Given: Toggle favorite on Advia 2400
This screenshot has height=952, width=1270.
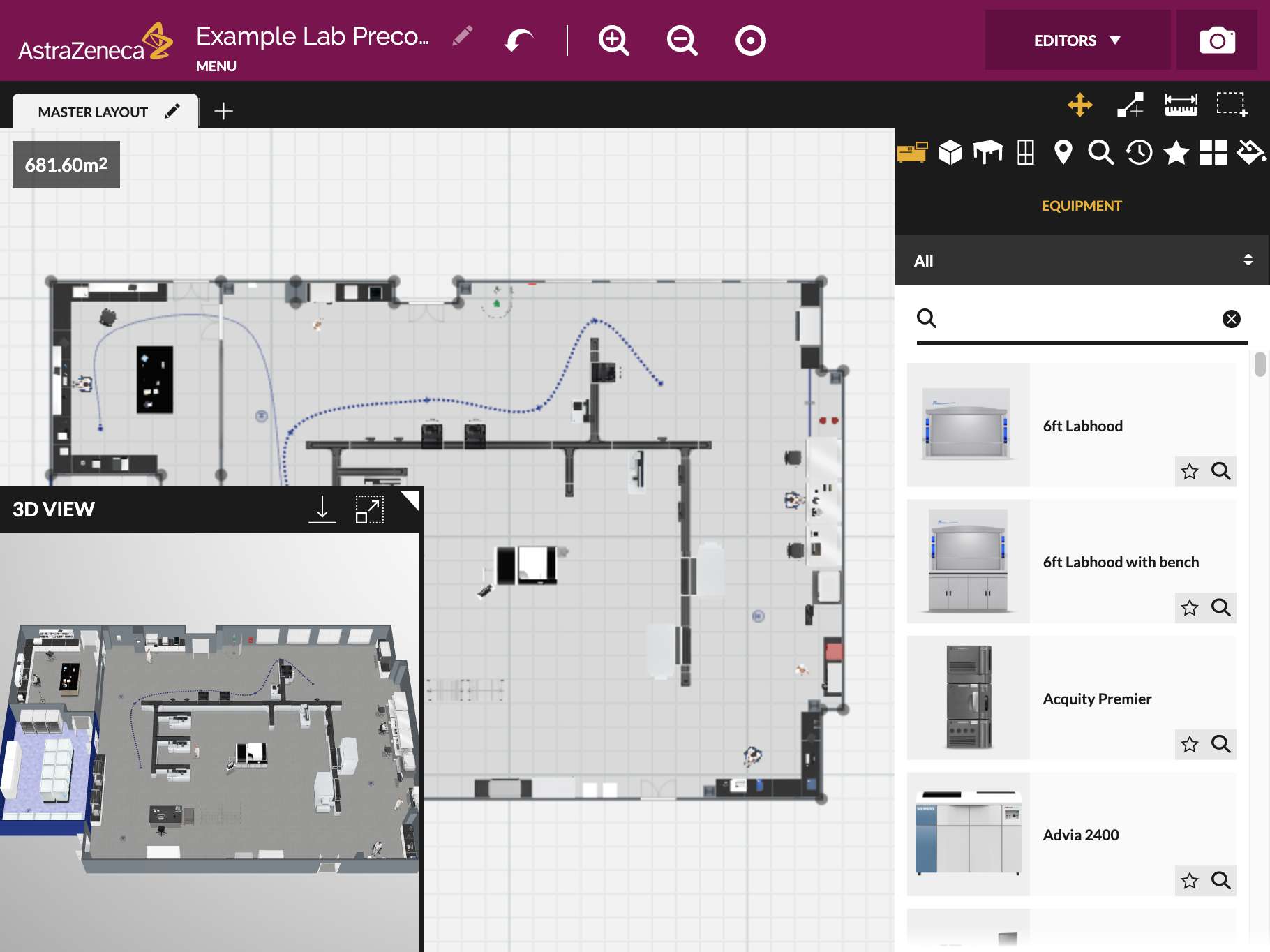Looking at the screenshot, I should (1190, 881).
